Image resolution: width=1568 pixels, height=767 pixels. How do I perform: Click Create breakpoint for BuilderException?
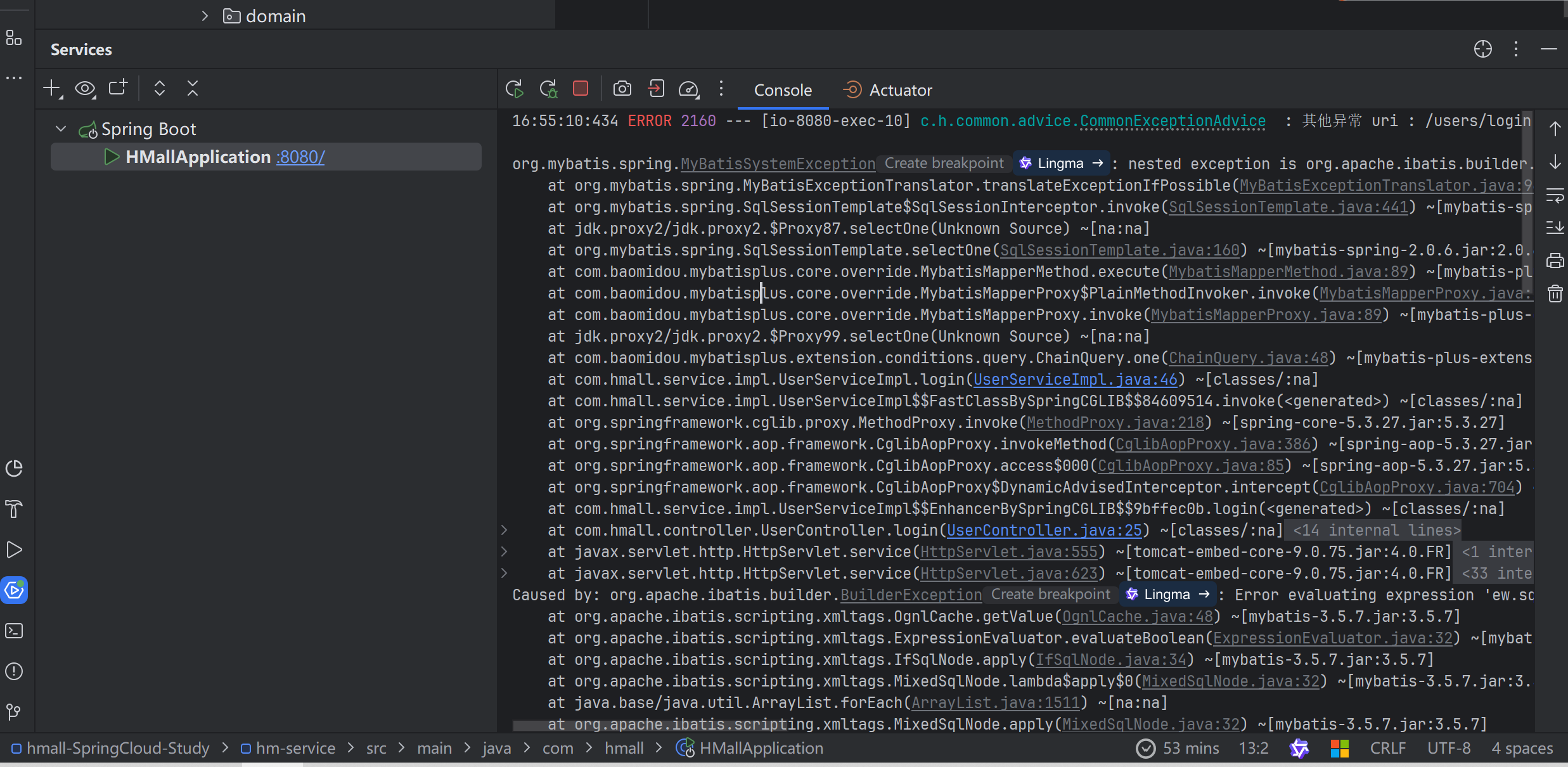pos(1050,595)
